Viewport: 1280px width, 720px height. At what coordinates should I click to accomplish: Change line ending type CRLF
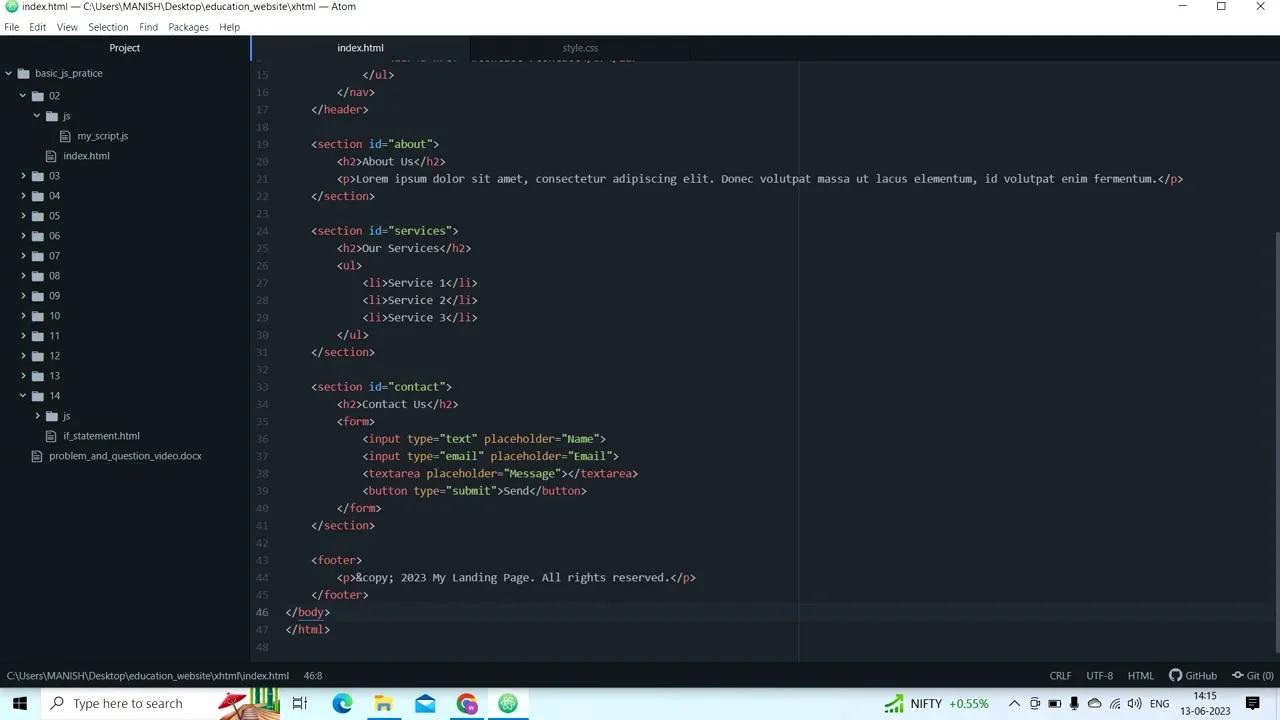pos(1060,675)
